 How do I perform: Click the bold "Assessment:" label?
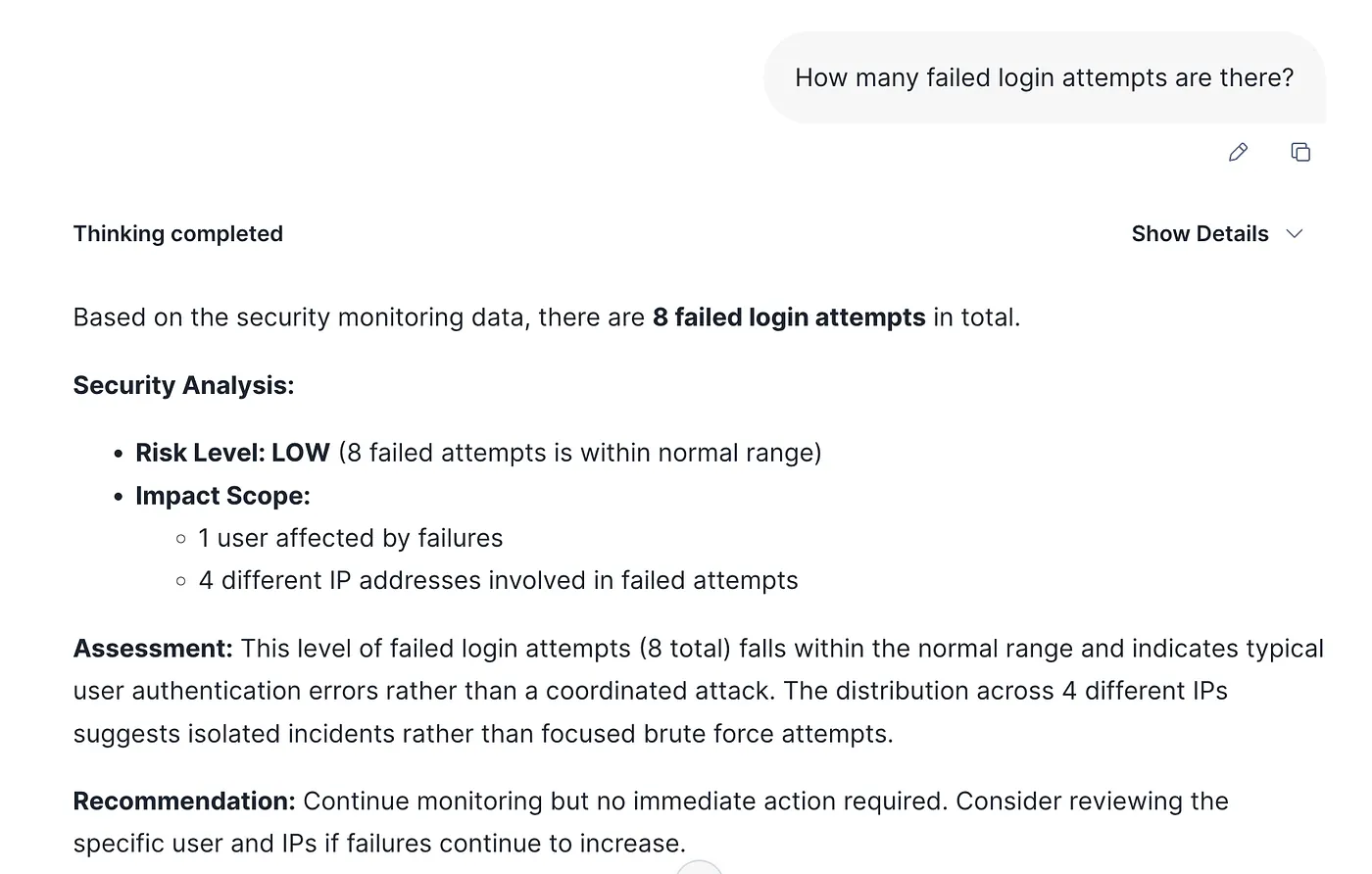coord(153,649)
